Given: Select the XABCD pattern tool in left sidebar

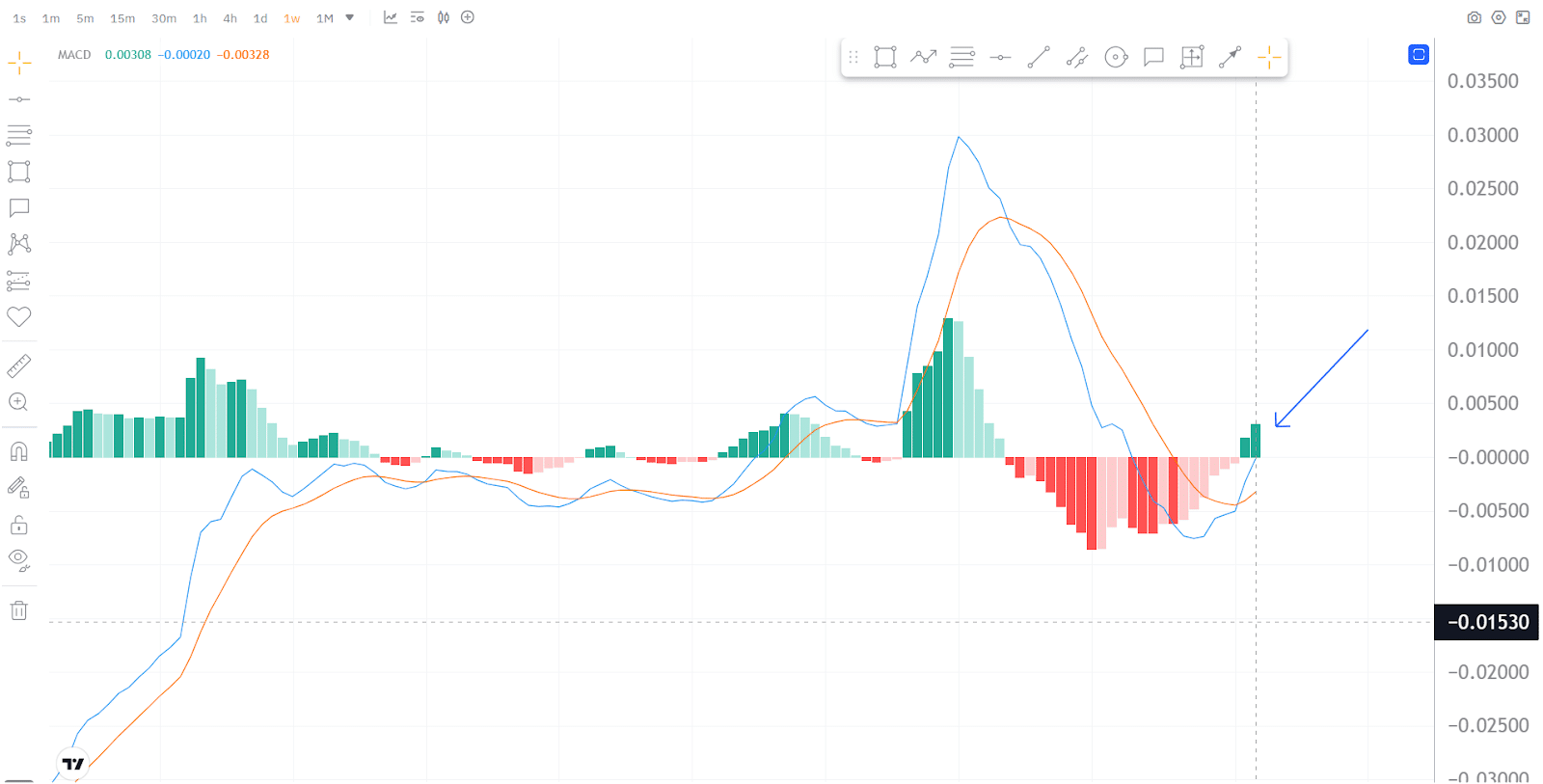Looking at the screenshot, I should (19, 244).
